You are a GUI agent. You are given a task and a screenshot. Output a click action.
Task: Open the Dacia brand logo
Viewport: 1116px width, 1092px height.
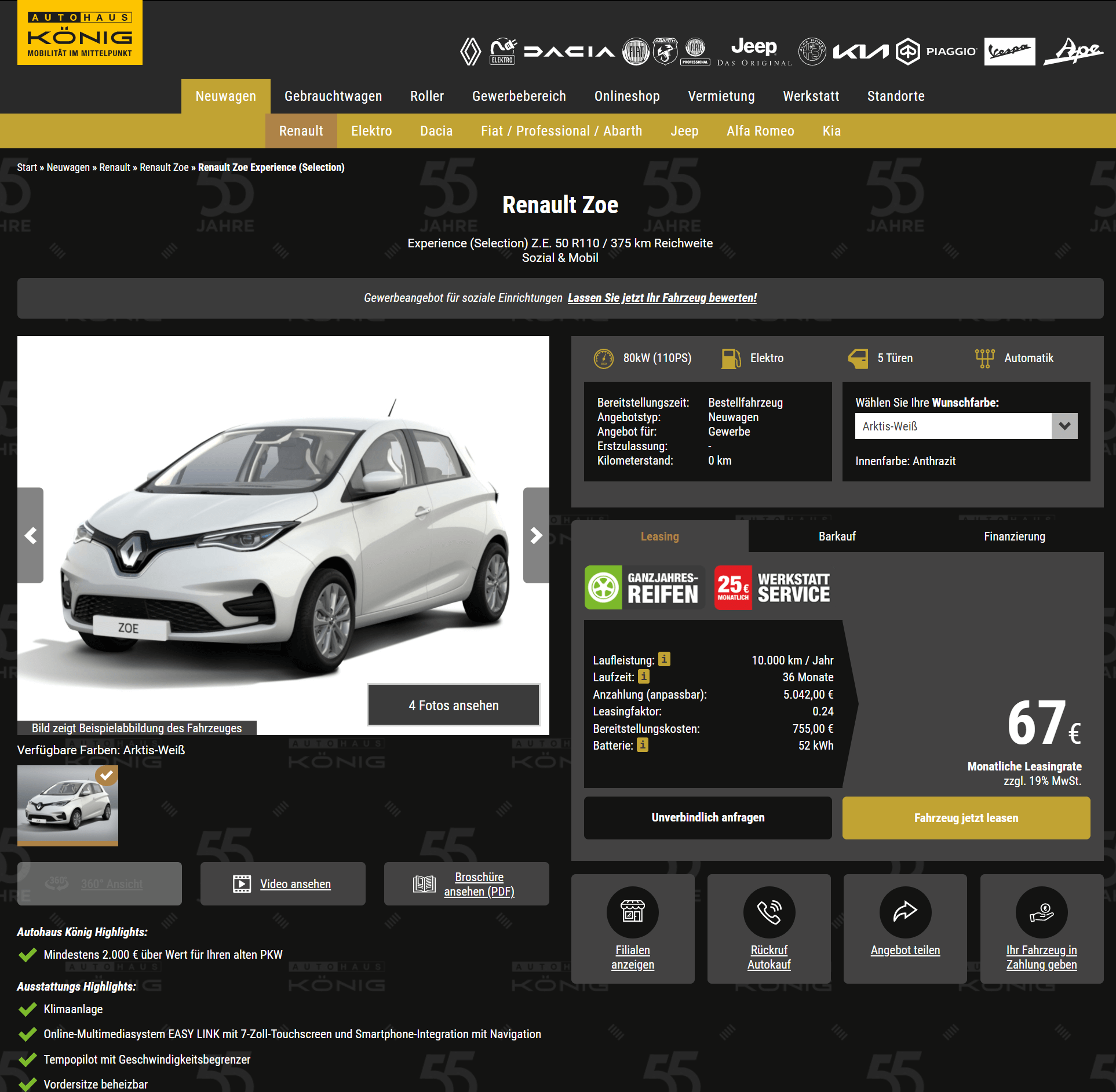tap(570, 52)
